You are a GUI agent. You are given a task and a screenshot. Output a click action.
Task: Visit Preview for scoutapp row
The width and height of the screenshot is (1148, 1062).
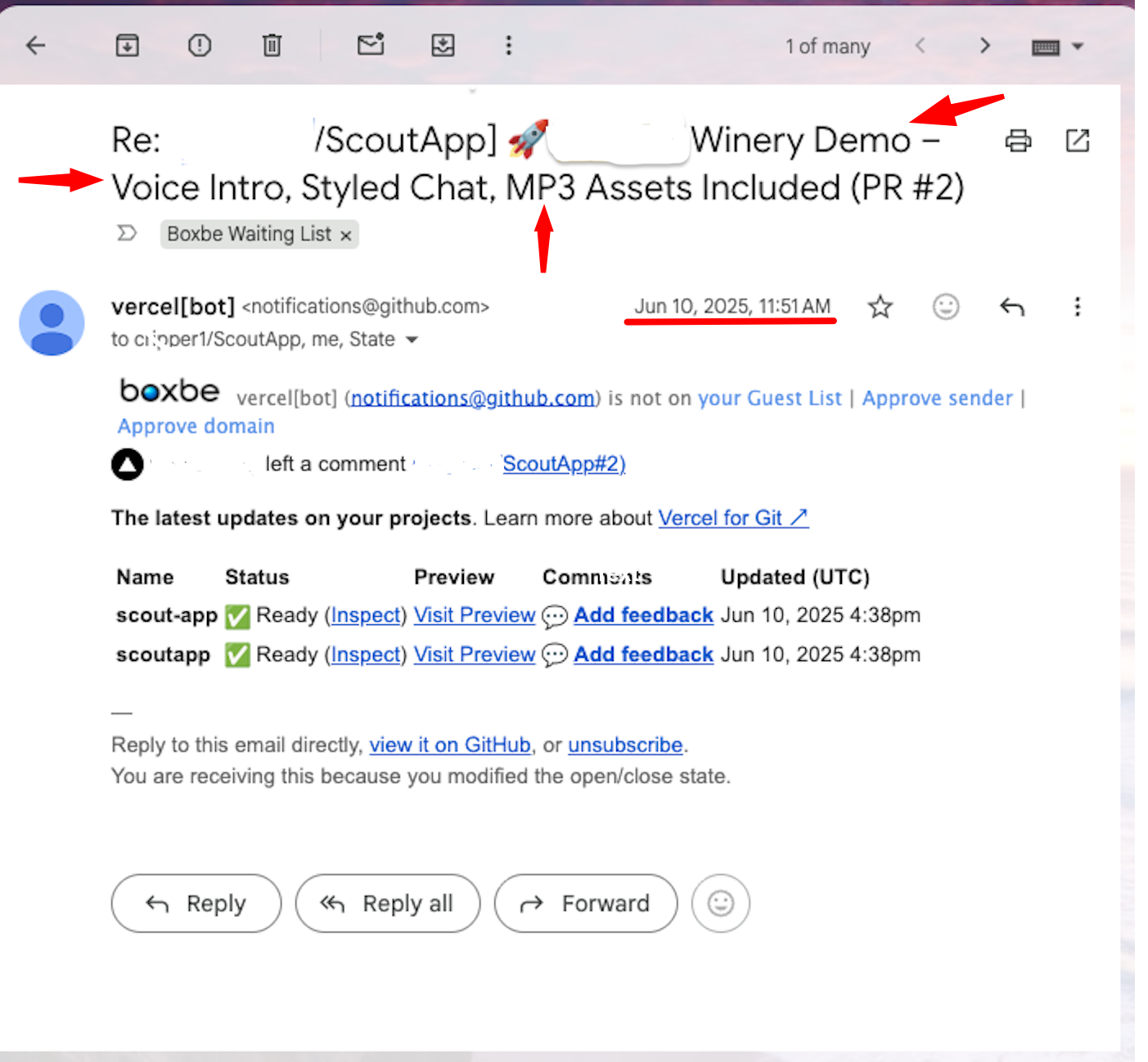tap(475, 655)
